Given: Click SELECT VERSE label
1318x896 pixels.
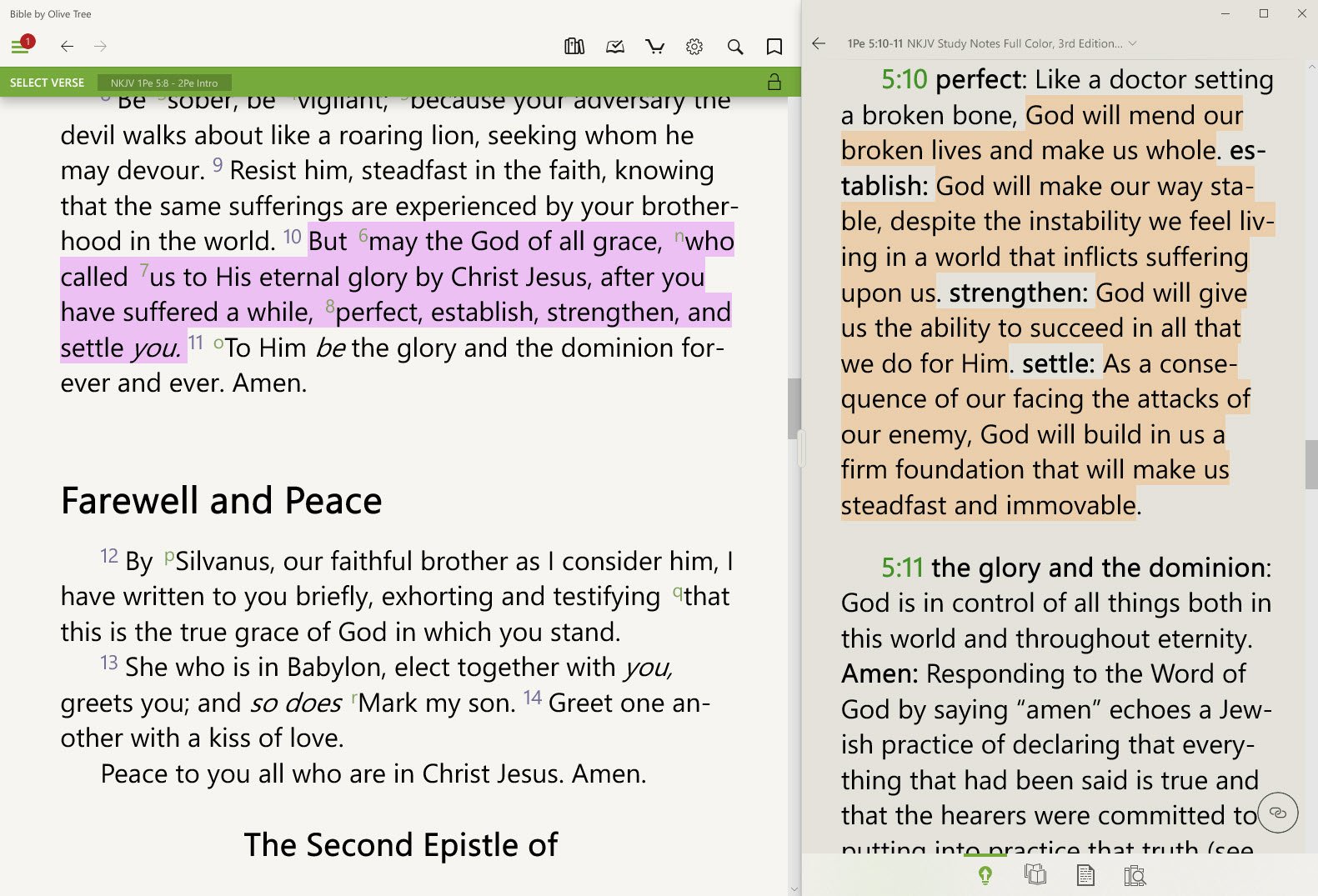Looking at the screenshot, I should click(47, 83).
